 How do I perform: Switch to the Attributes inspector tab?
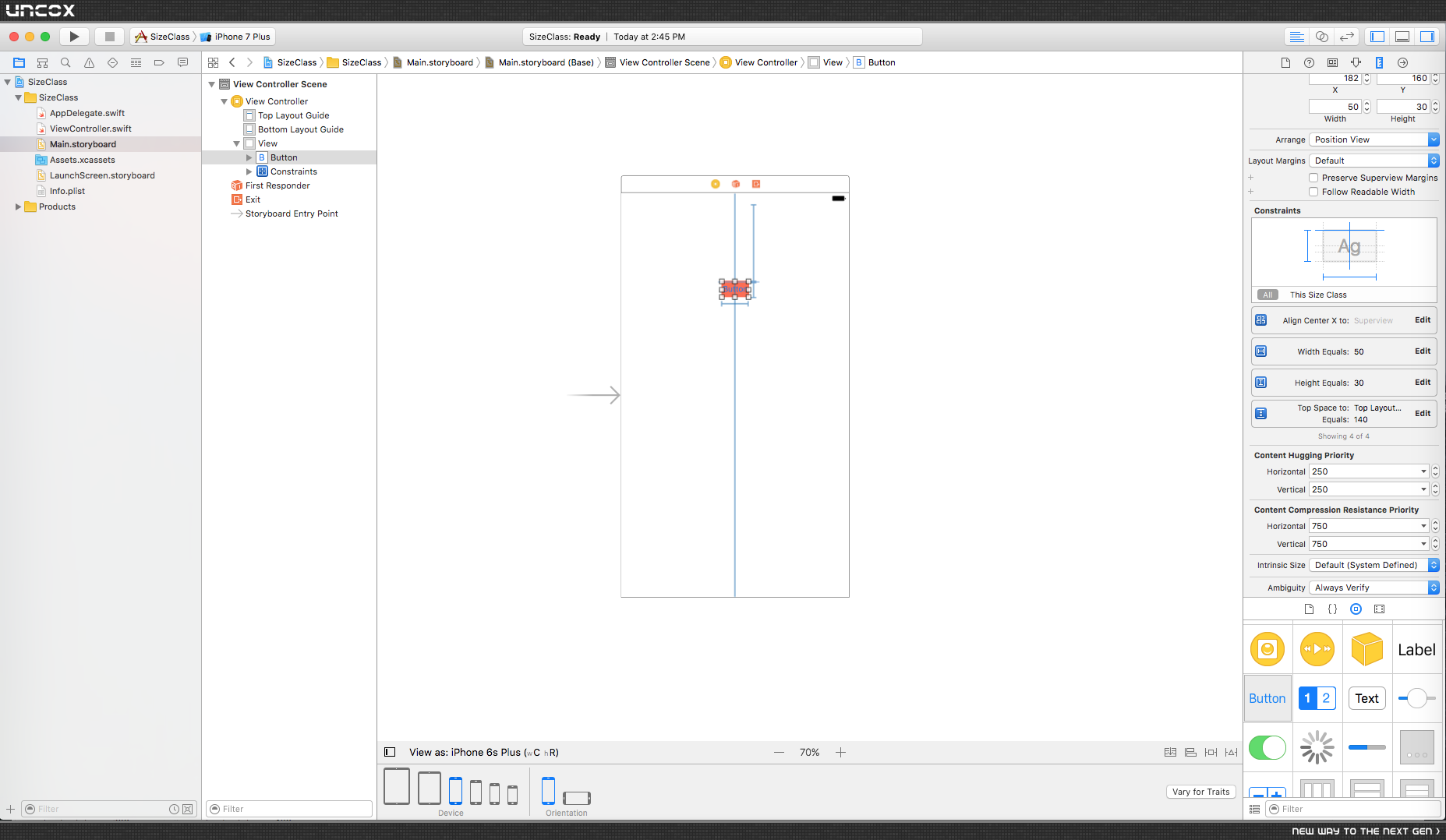[1356, 62]
